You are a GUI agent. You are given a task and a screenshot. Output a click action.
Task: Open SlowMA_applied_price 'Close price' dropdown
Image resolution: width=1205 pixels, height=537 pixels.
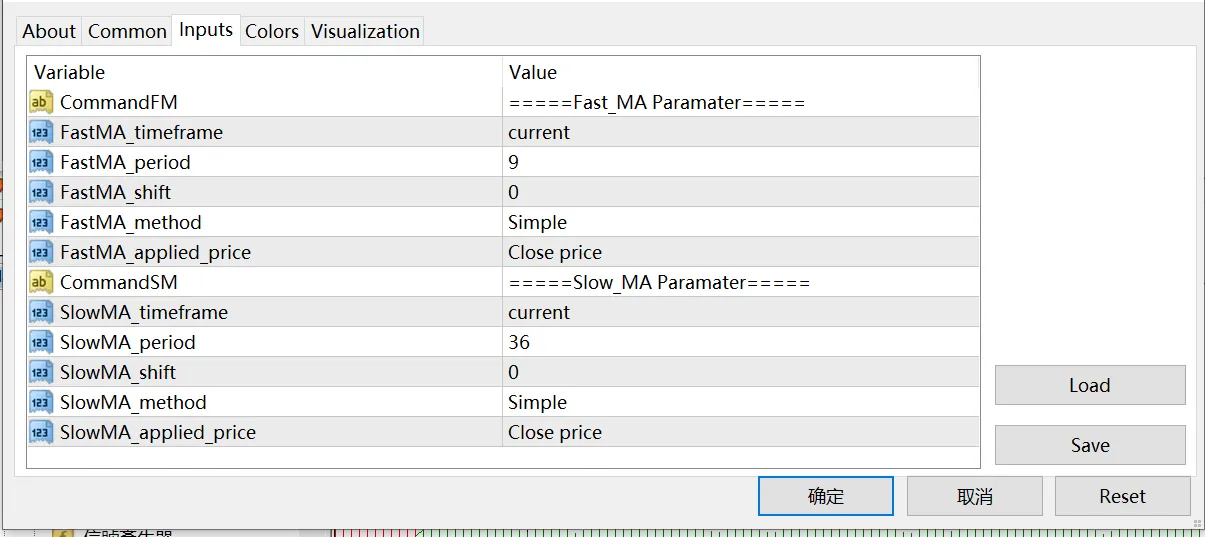[740, 432]
